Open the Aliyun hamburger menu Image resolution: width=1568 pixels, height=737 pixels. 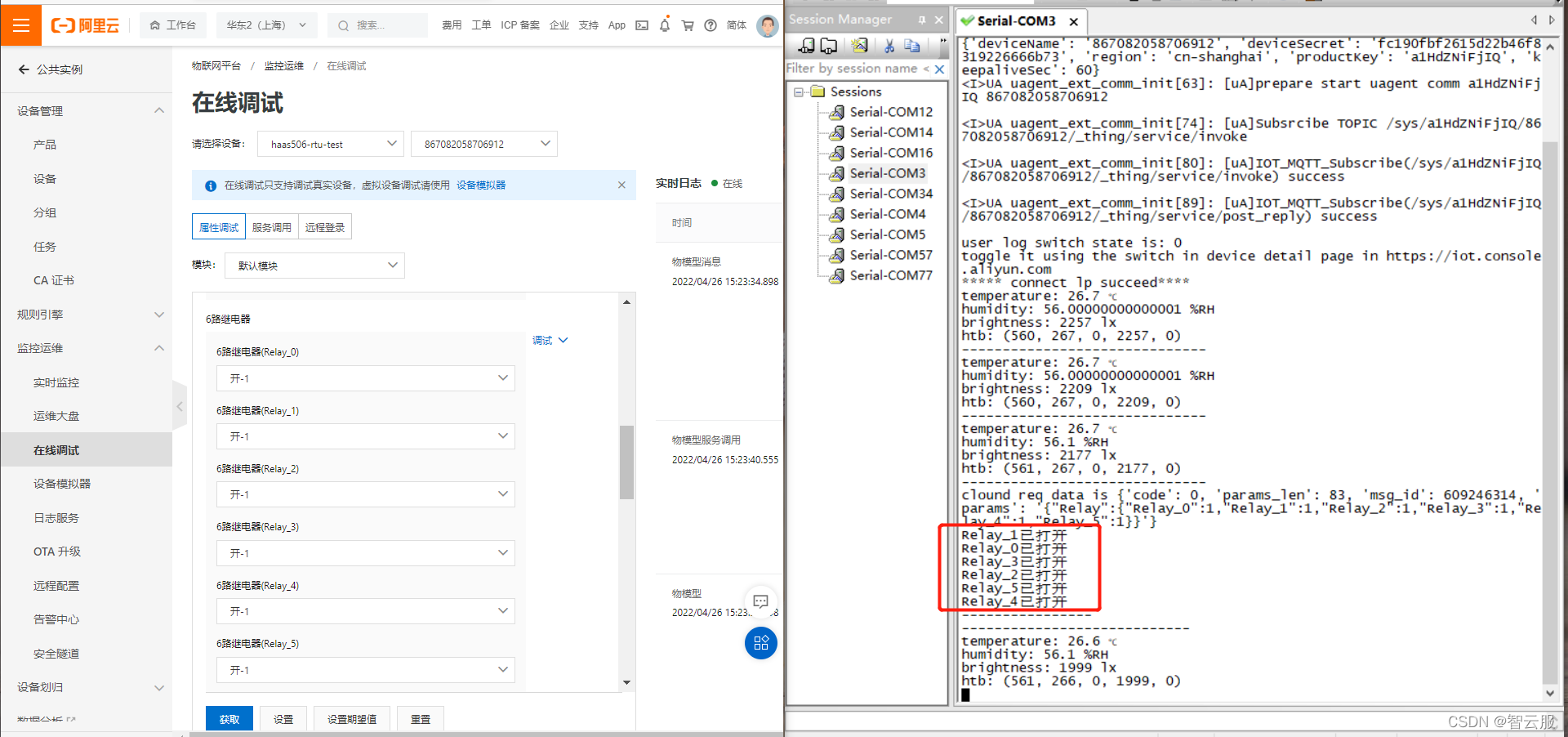pyautogui.click(x=21, y=25)
